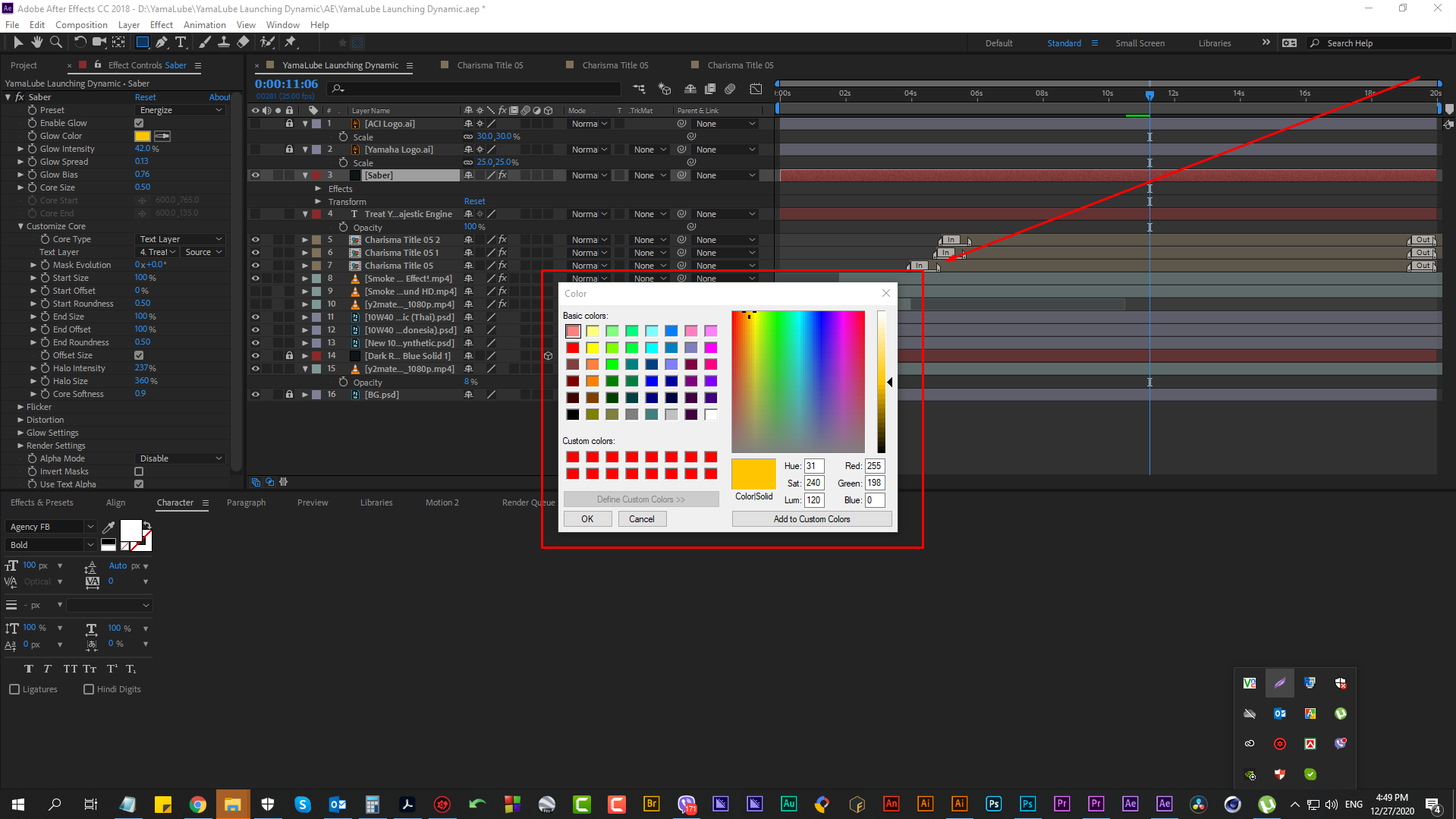Enable the Invert Masks checkbox
Viewport: 1456px width, 819px height.
click(139, 471)
